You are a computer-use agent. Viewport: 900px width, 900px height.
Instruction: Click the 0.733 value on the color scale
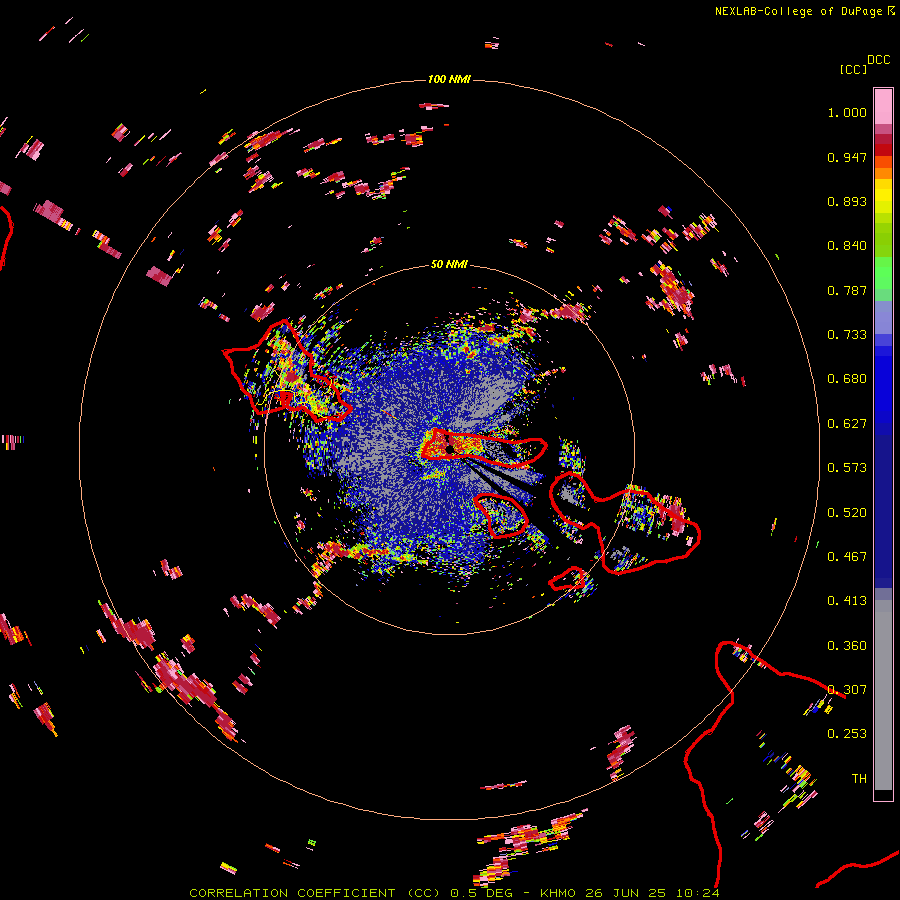847,334
